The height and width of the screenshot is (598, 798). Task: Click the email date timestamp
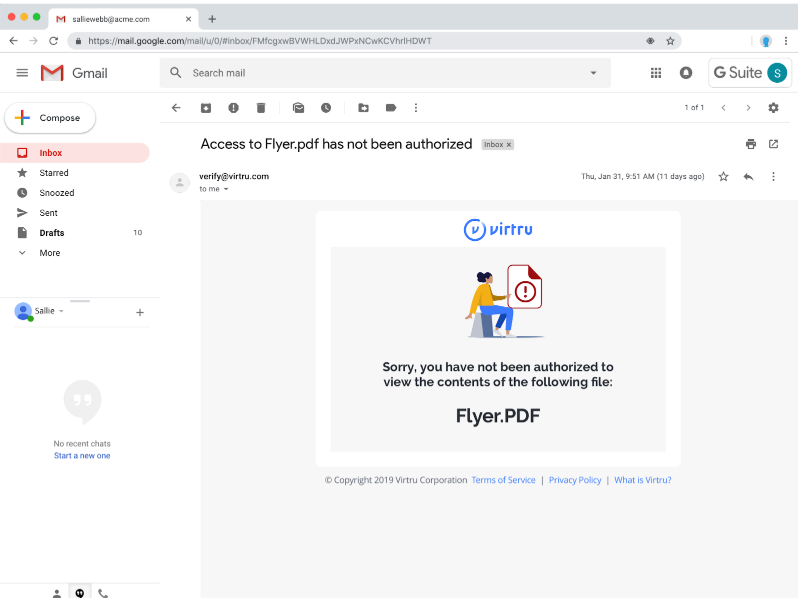pos(643,177)
